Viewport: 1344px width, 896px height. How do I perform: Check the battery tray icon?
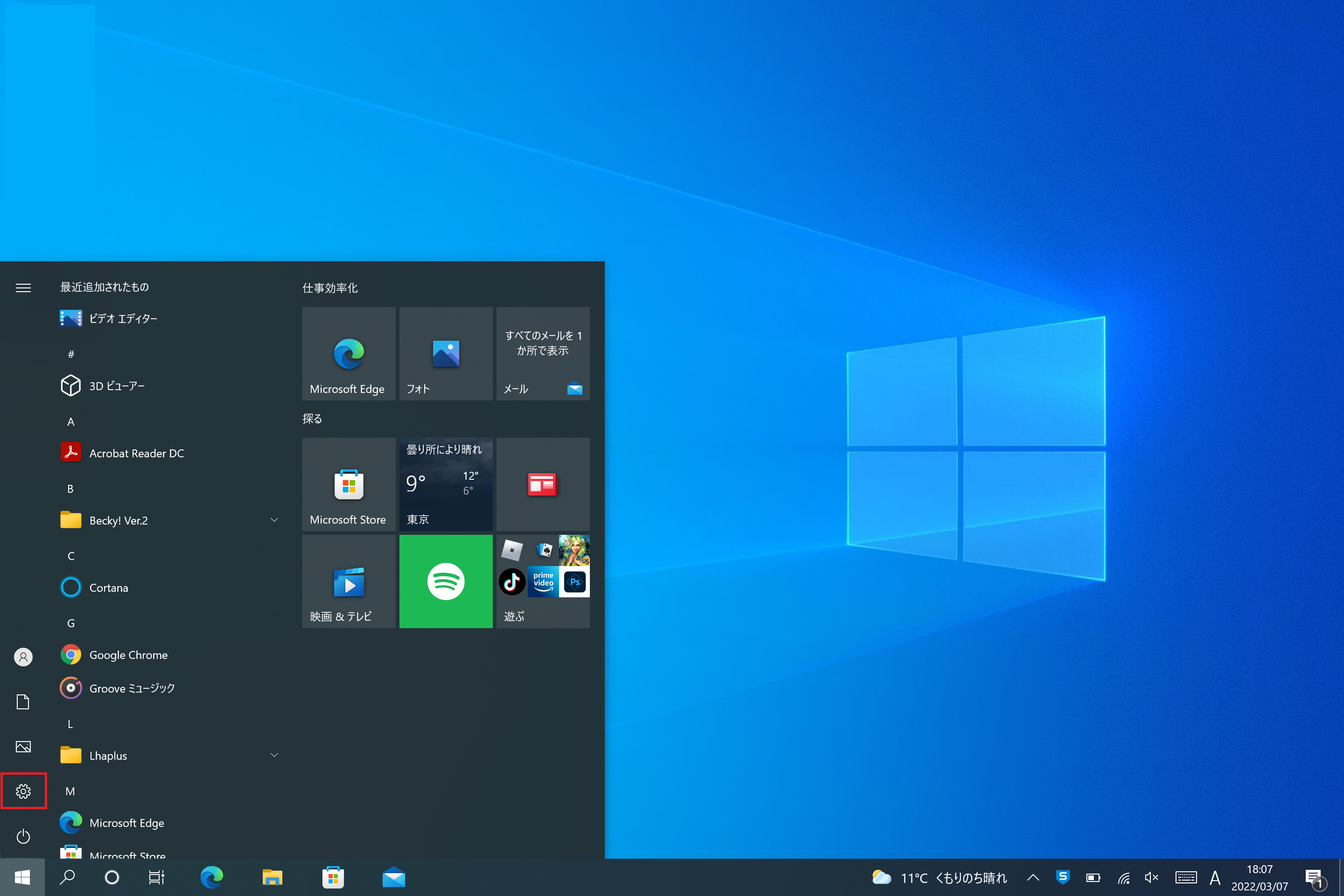coord(1093,878)
